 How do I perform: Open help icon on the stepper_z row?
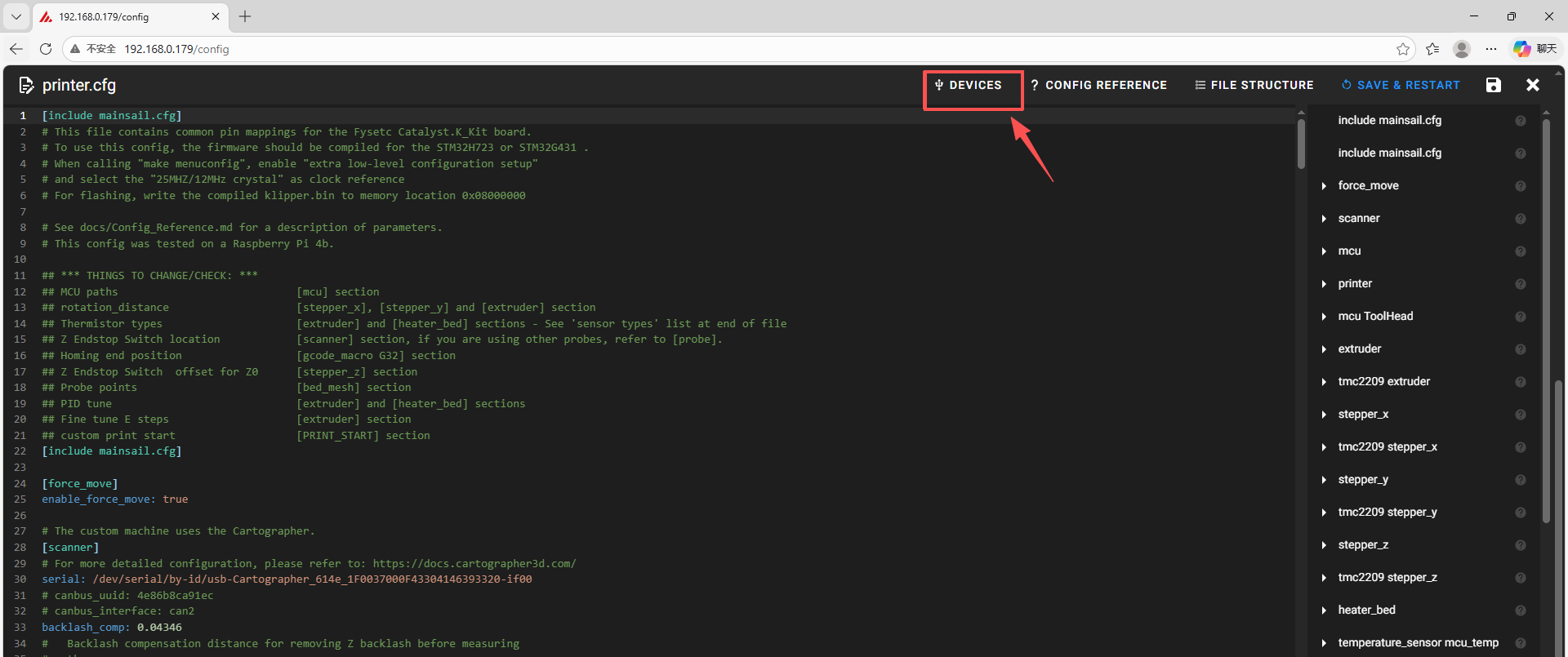coord(1521,545)
